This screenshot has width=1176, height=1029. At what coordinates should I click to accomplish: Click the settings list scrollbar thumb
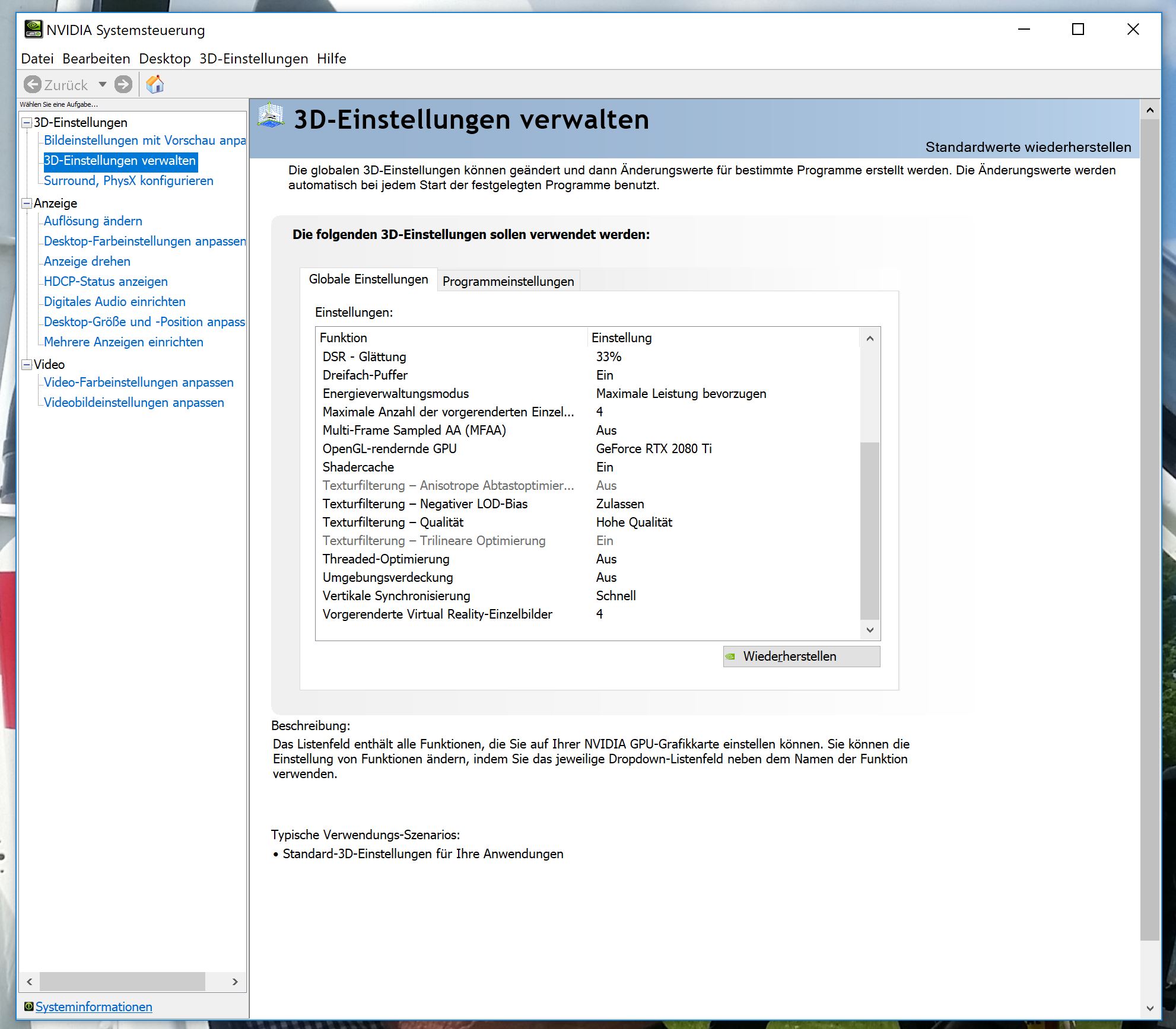(x=870, y=531)
